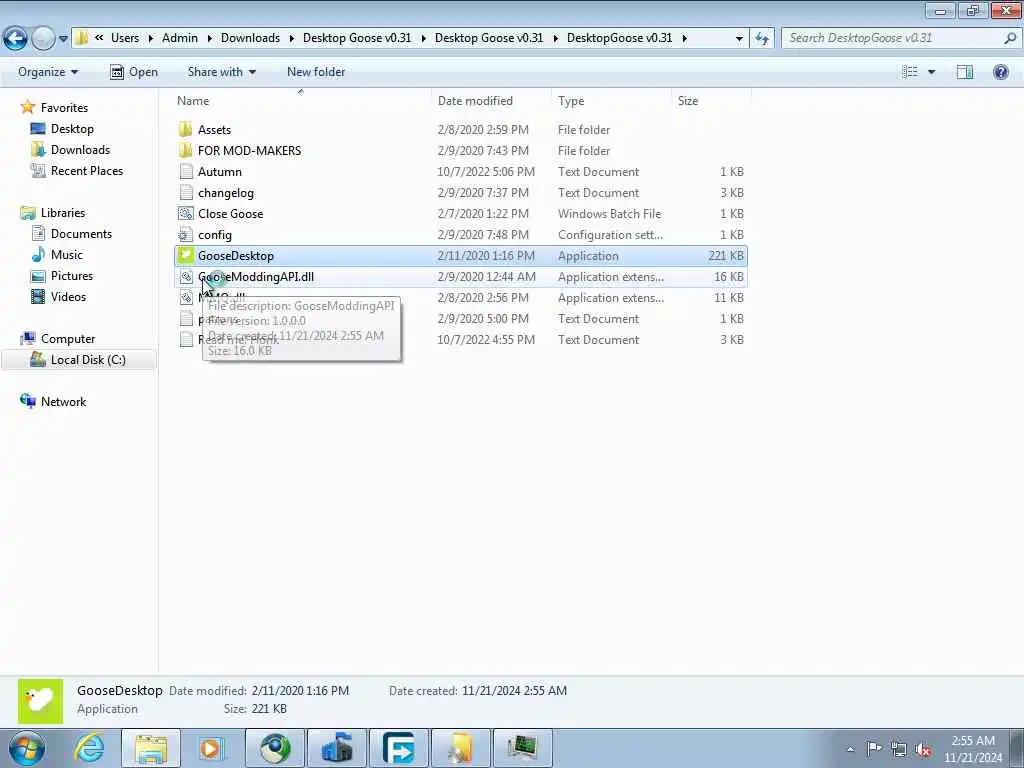Expand the arrow after Downloads breadcrumb

[x=292, y=39]
